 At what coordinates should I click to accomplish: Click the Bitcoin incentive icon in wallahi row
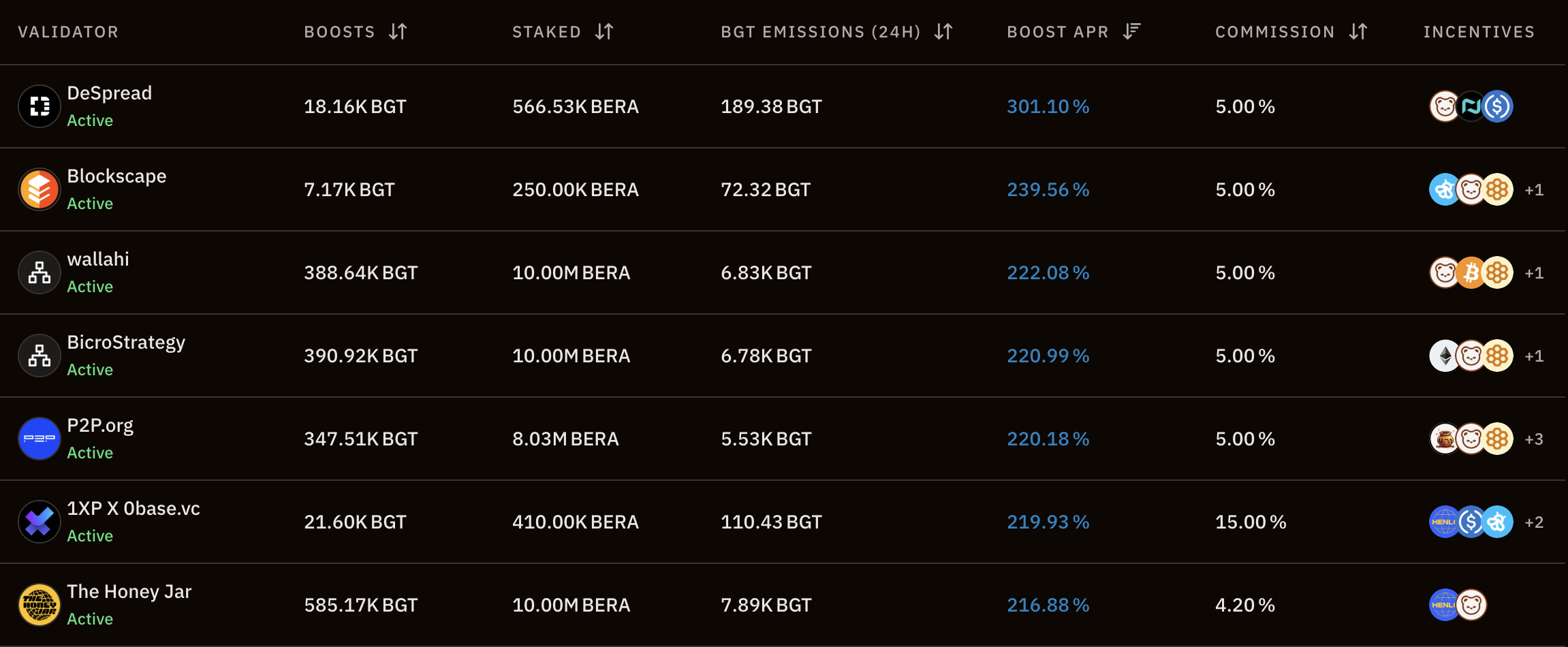1471,272
